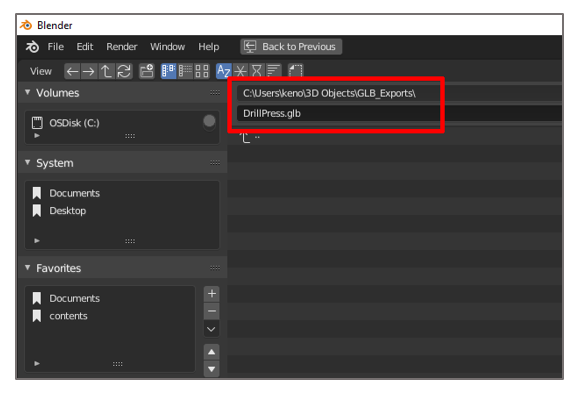Click bookmark icon beside Desktop
Image resolution: width=573 pixels, height=393 pixels.
pyautogui.click(x=37, y=211)
